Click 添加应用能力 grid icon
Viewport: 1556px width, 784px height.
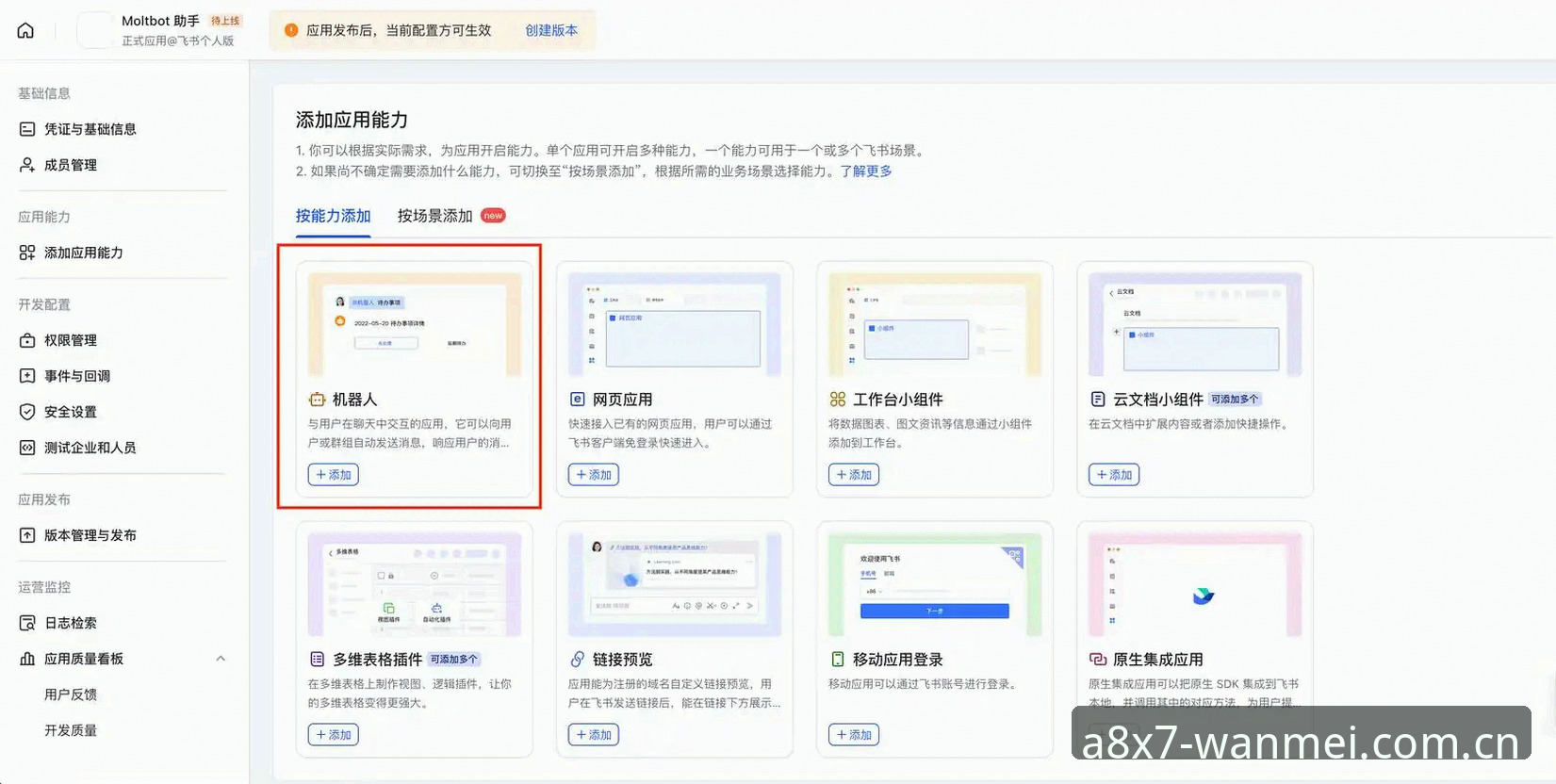coord(27,253)
